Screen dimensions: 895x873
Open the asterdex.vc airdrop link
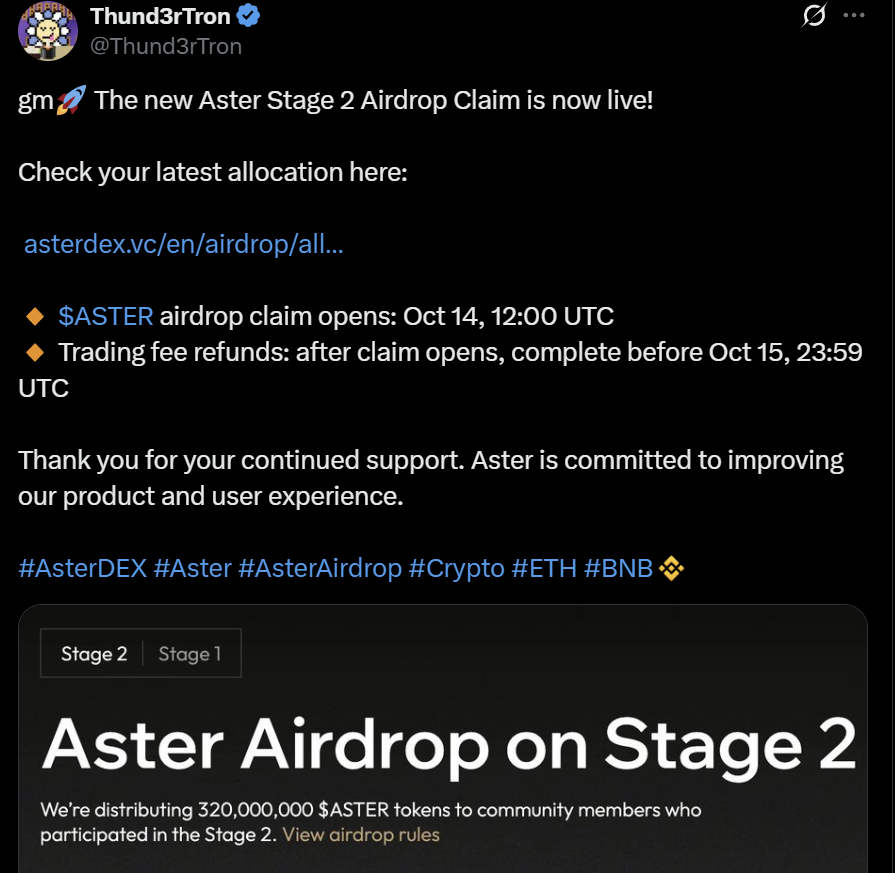tap(181, 243)
